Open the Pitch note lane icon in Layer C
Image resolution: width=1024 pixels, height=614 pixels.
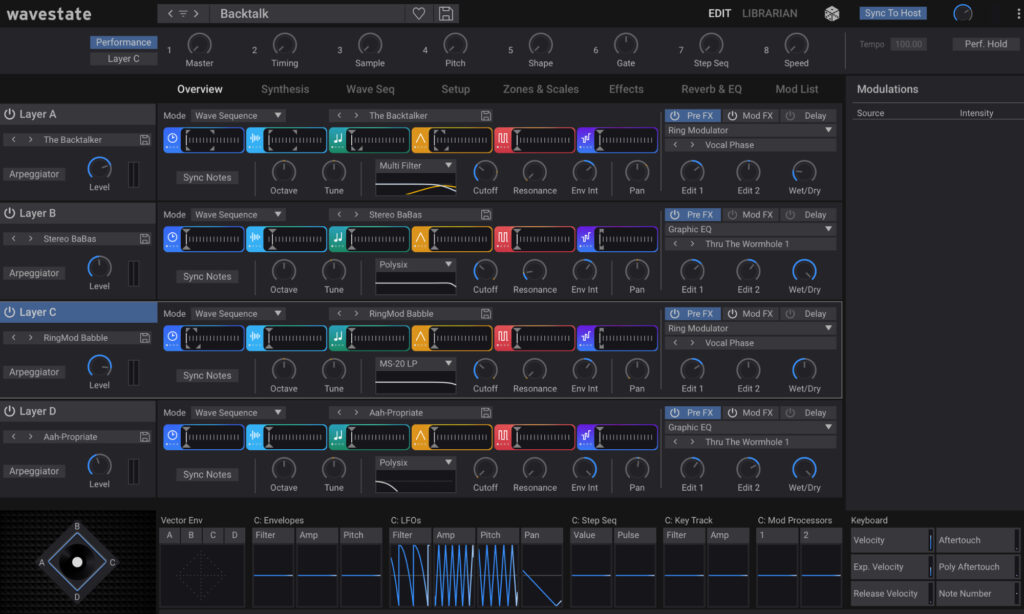[339, 337]
